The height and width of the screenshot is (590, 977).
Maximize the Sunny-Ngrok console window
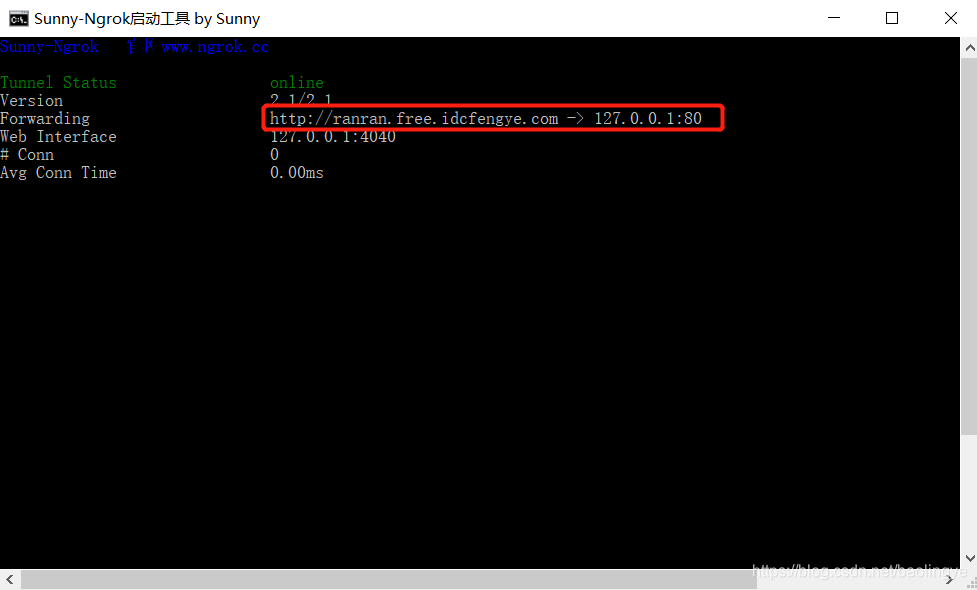[x=891, y=18]
